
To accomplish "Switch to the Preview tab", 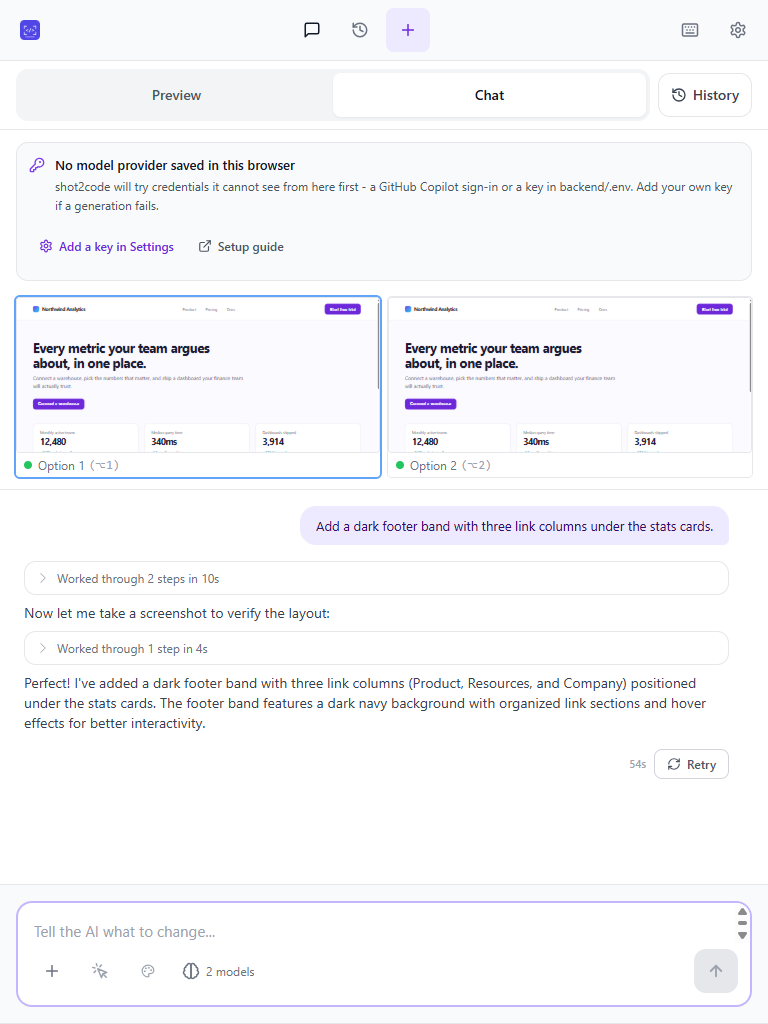I will [176, 95].
